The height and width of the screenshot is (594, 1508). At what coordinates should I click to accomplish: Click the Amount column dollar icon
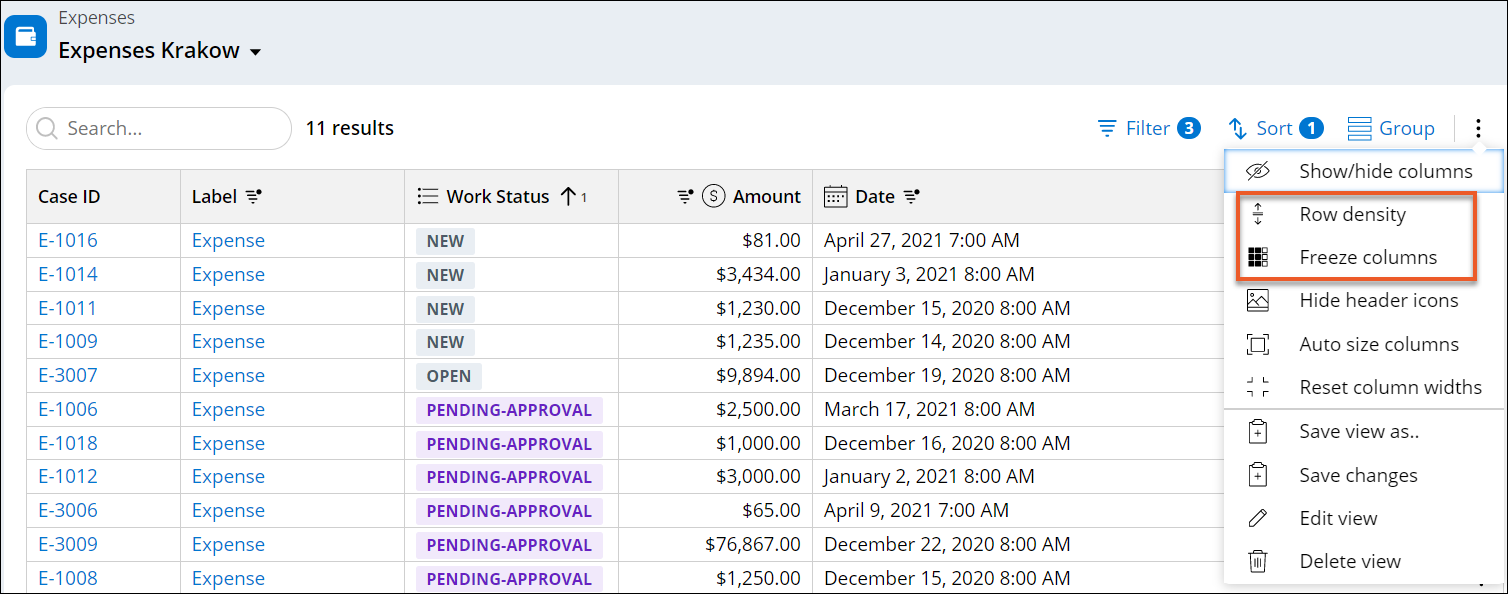(713, 197)
